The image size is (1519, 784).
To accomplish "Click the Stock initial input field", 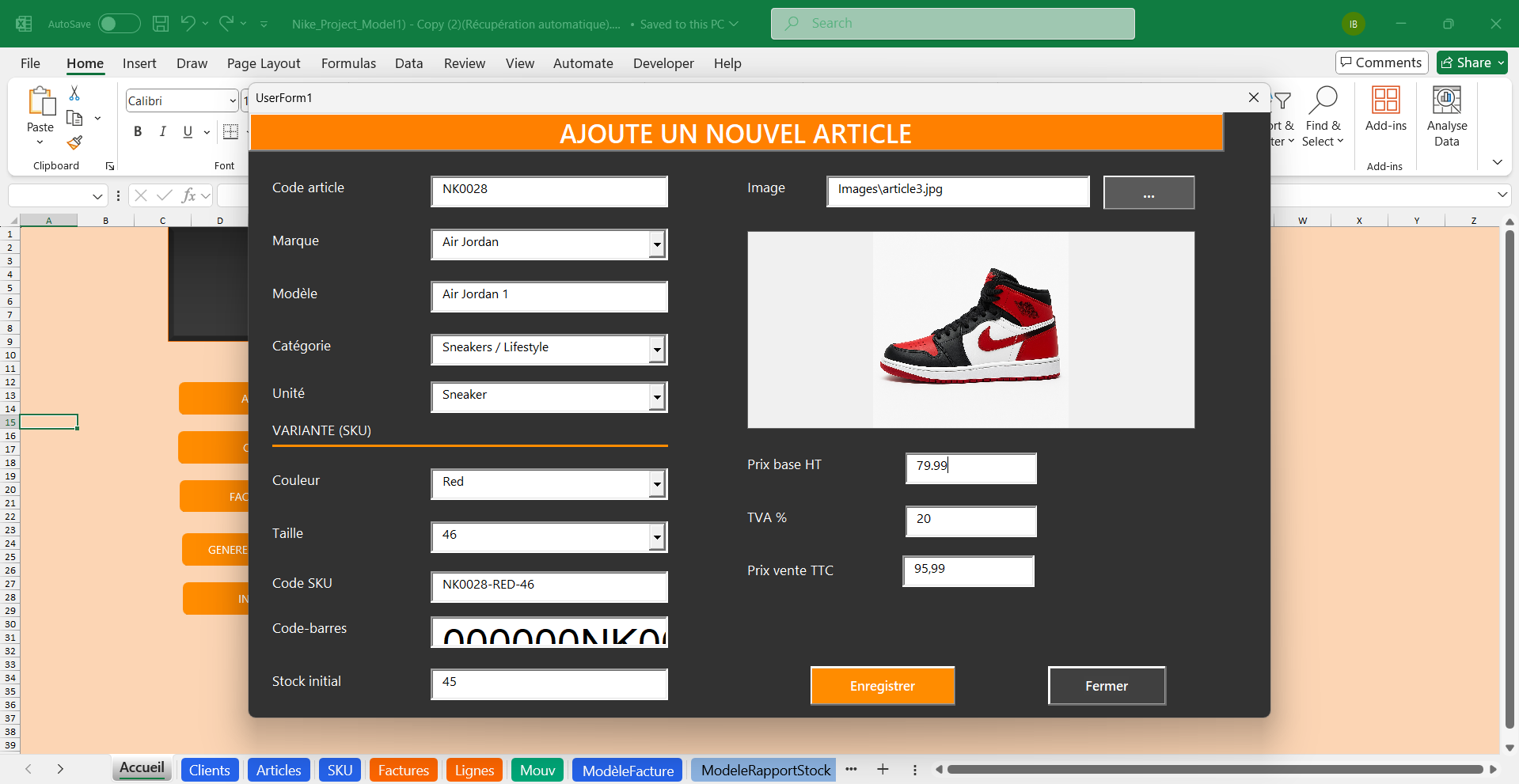I will [549, 684].
